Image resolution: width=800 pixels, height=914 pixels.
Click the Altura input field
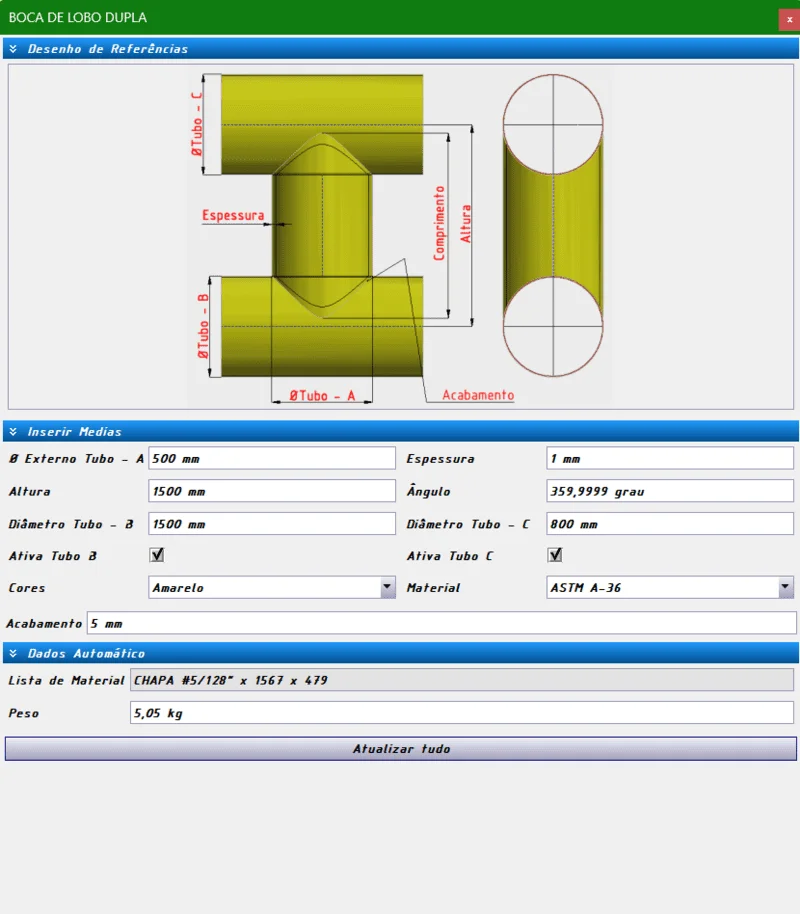(272, 491)
